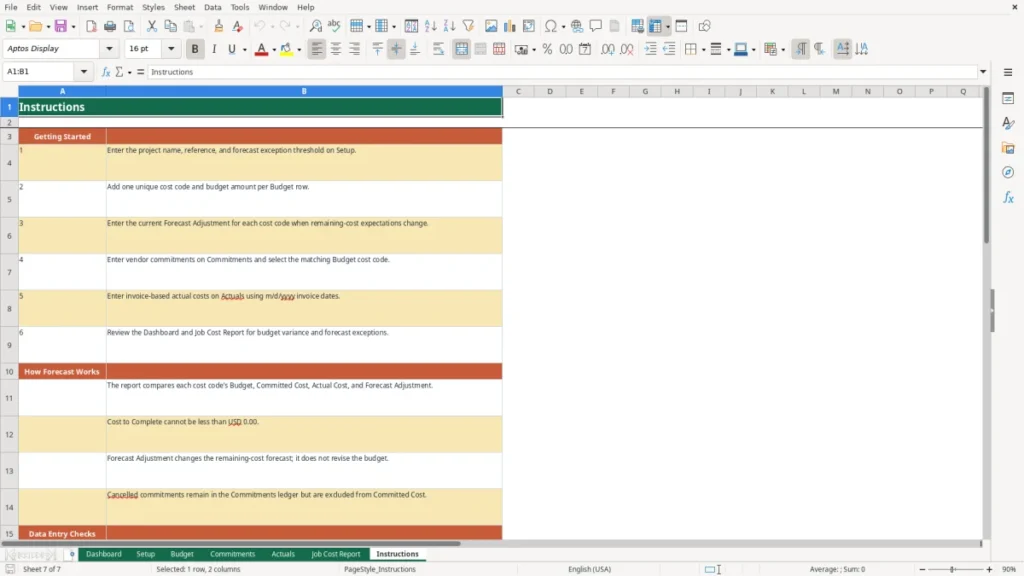The height and width of the screenshot is (576, 1024).
Task: Apply AutoFilter to the data
Action: click(x=468, y=26)
